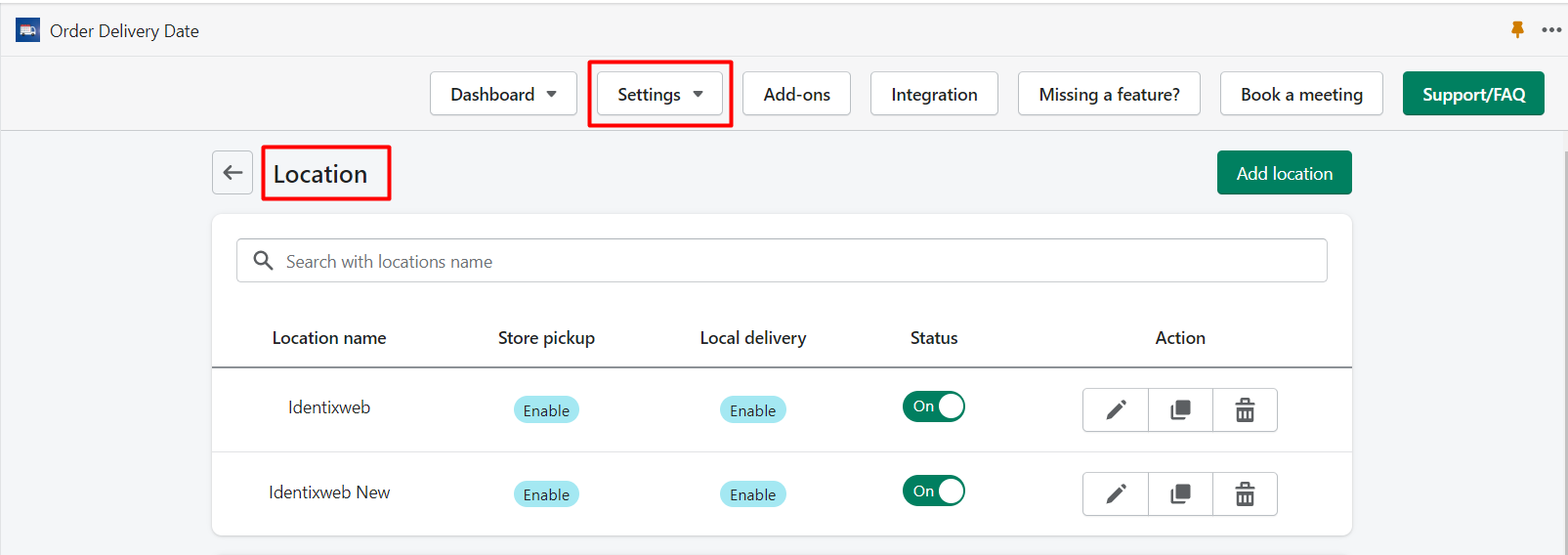Expand the Settings dropdown
Viewport: 1568px width, 555px height.
(660, 94)
